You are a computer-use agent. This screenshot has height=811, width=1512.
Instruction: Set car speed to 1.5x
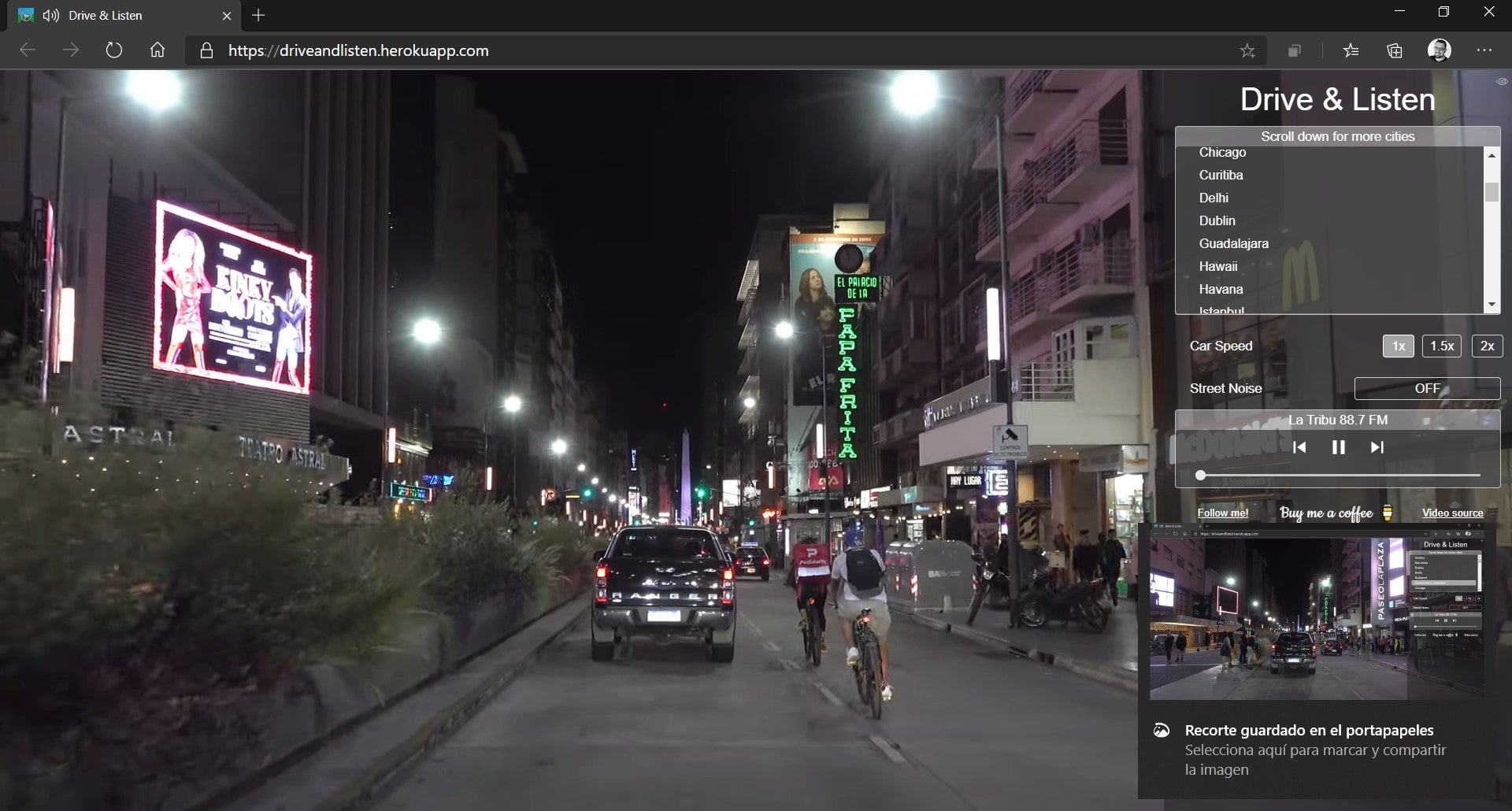(1441, 346)
